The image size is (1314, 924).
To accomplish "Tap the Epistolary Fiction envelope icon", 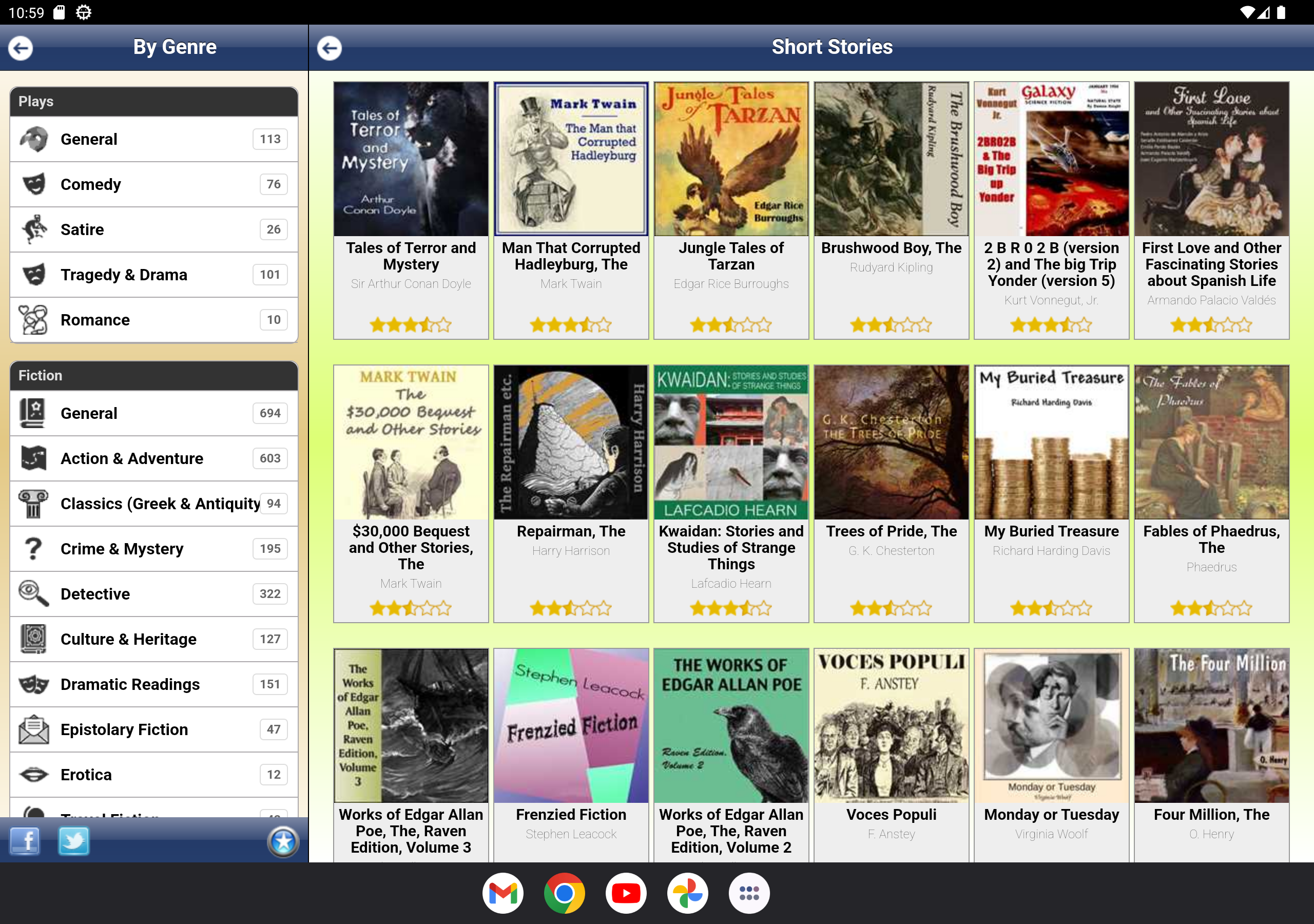I will click(34, 729).
